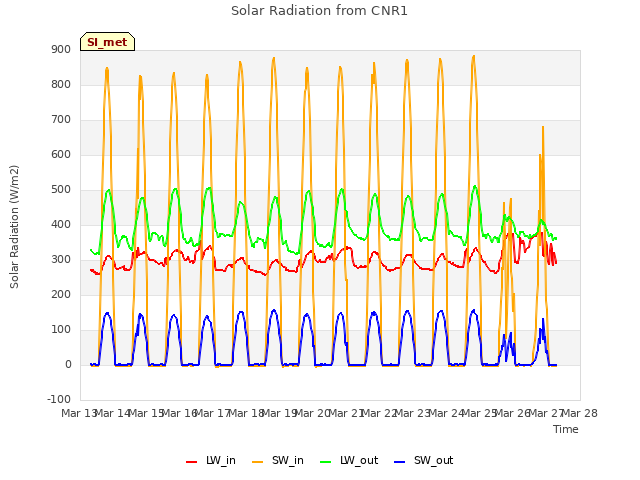Toggle the SW_out legend entry
Viewport: 640px width, 480px height.
point(423,460)
